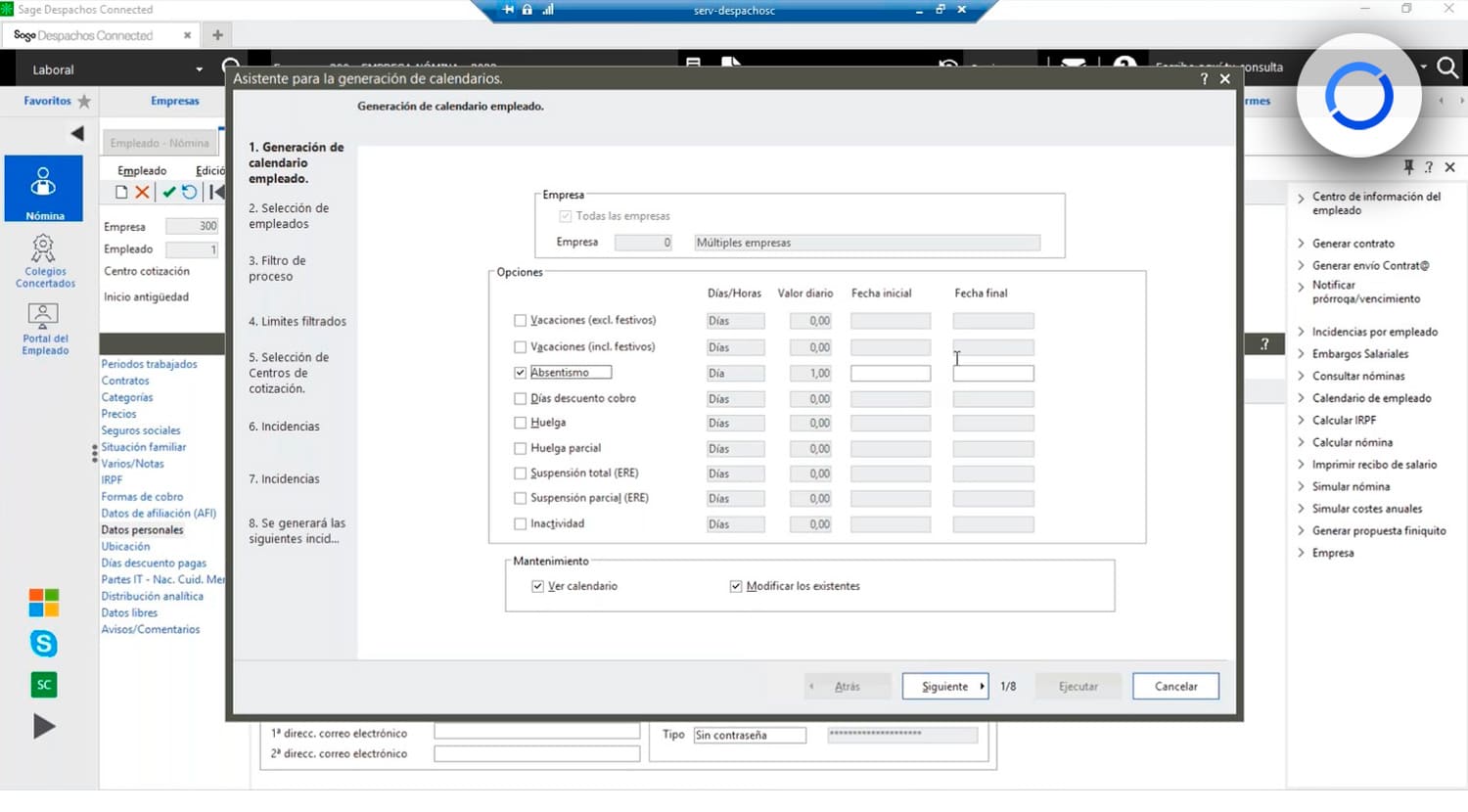This screenshot has height=812, width=1468.
Task: Enable the Vacaciones (excl. festivos) checkbox
Action: click(520, 320)
